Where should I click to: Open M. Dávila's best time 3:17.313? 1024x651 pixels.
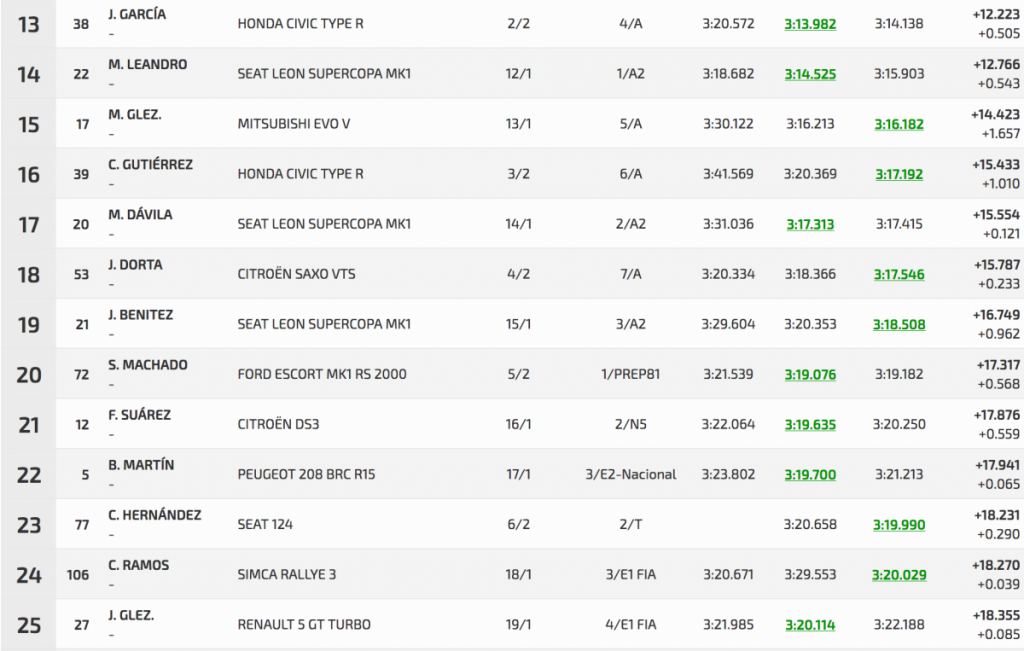click(x=809, y=224)
